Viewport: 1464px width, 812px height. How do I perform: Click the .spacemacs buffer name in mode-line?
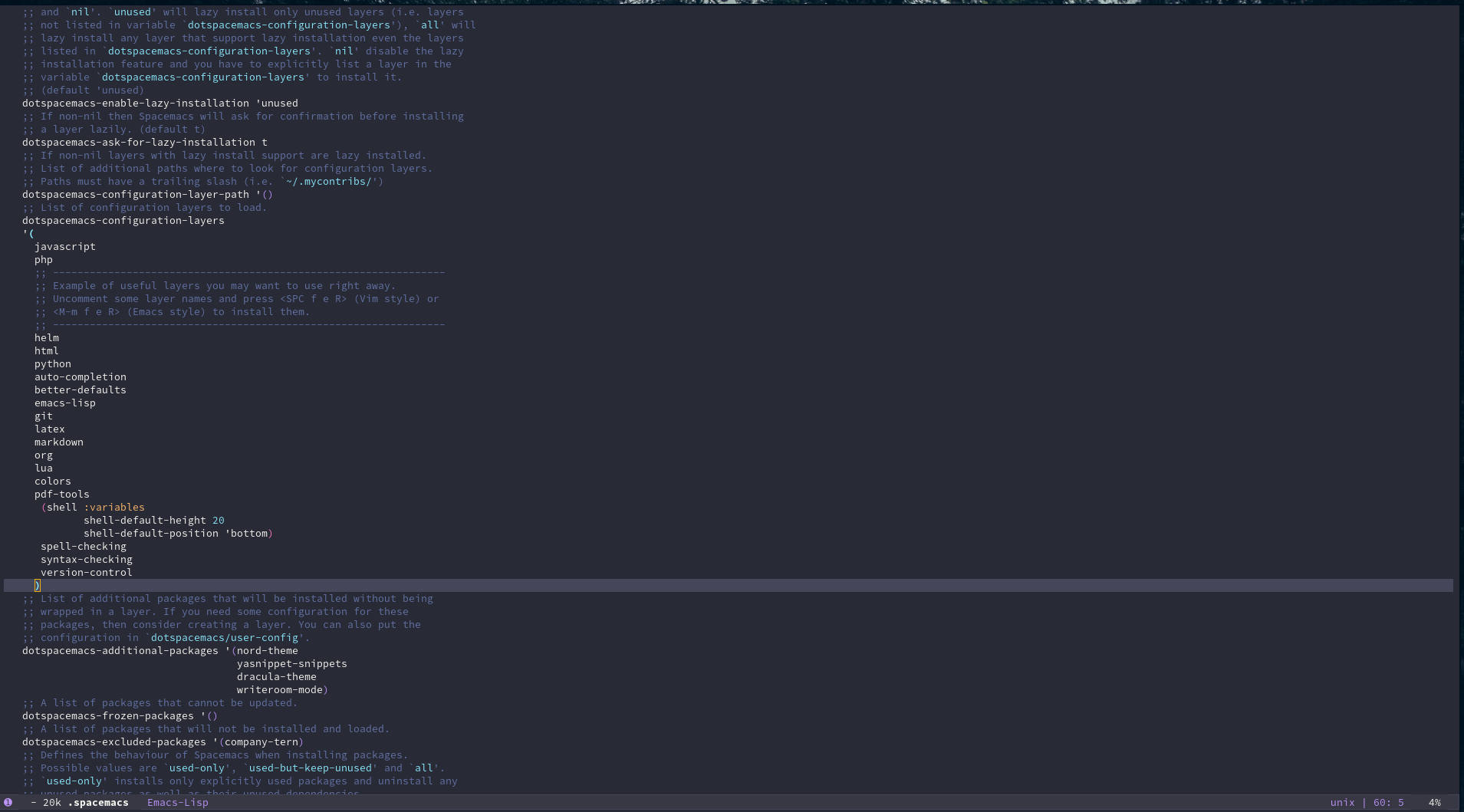[x=98, y=802]
